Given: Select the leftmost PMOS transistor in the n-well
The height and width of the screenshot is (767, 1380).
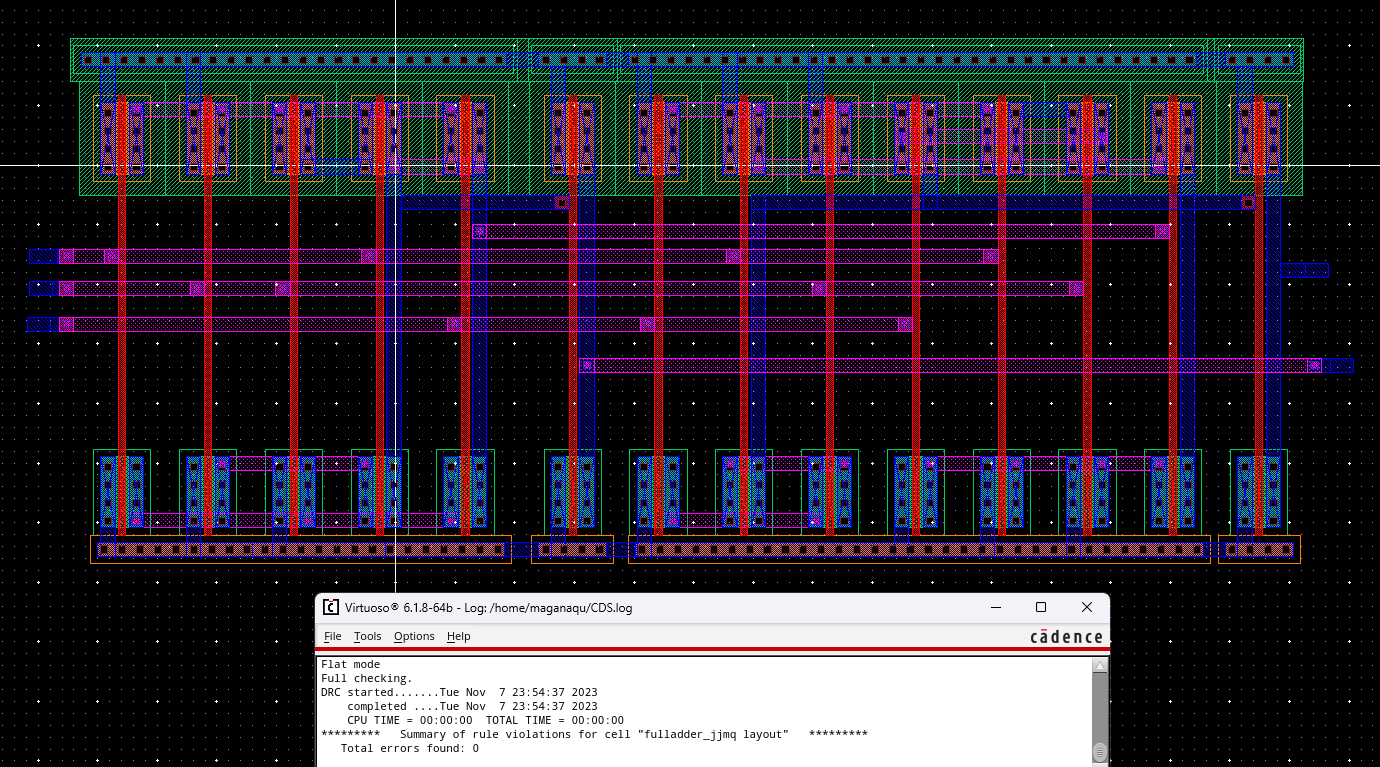Looking at the screenshot, I should pyautogui.click(x=122, y=137).
